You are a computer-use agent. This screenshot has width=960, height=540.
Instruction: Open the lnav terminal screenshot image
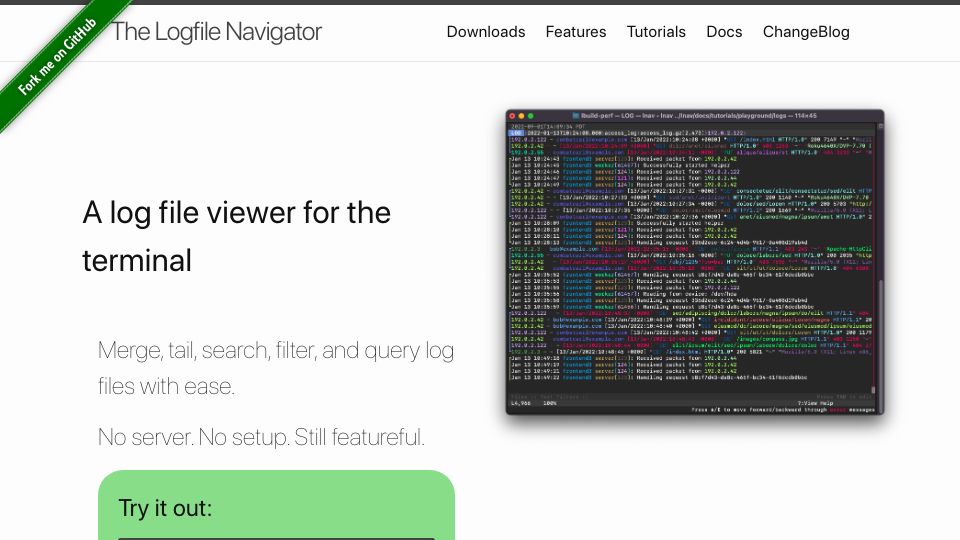[695, 262]
